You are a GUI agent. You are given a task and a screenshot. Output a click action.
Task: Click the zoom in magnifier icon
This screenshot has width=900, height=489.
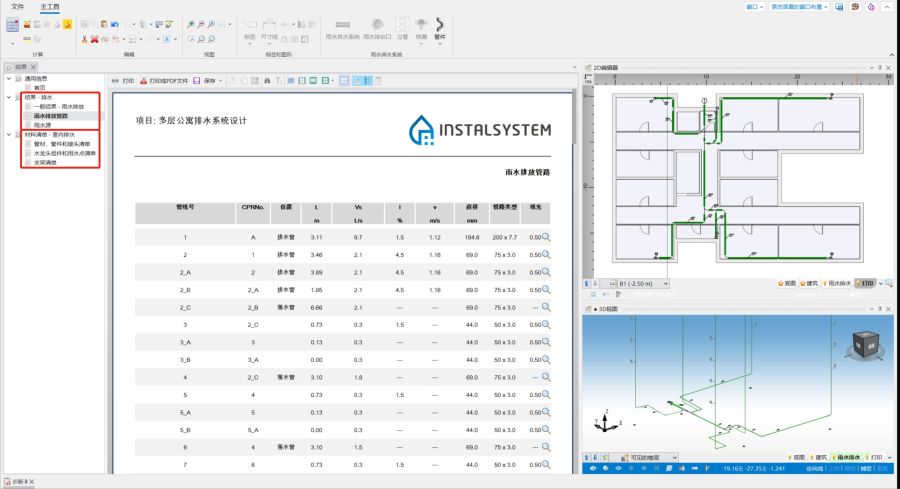pos(192,23)
